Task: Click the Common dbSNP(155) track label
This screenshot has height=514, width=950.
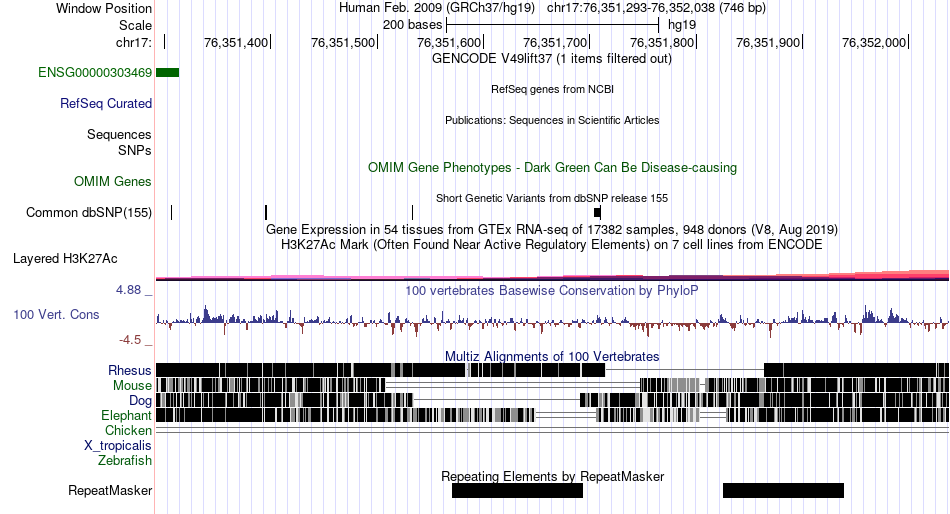Action: point(89,213)
